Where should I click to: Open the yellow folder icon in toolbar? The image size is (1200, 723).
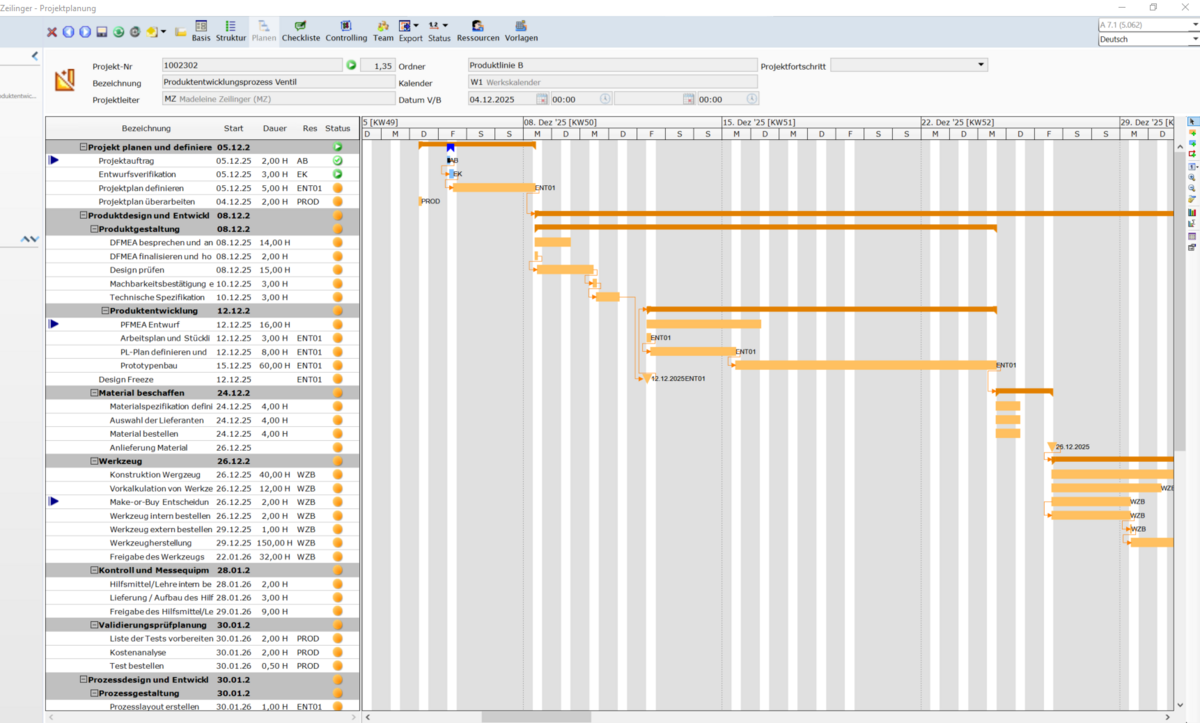[x=180, y=32]
